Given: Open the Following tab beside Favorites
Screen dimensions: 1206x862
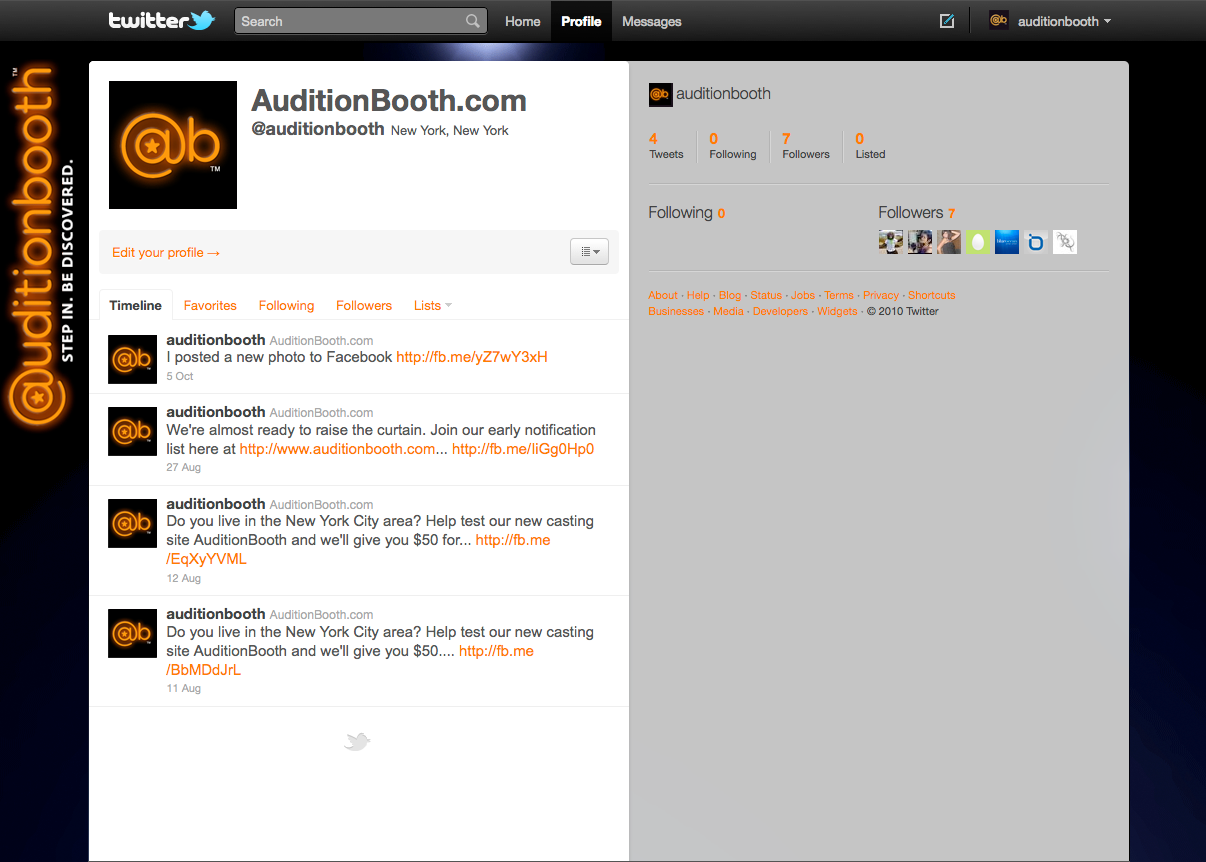Looking at the screenshot, I should [x=286, y=305].
